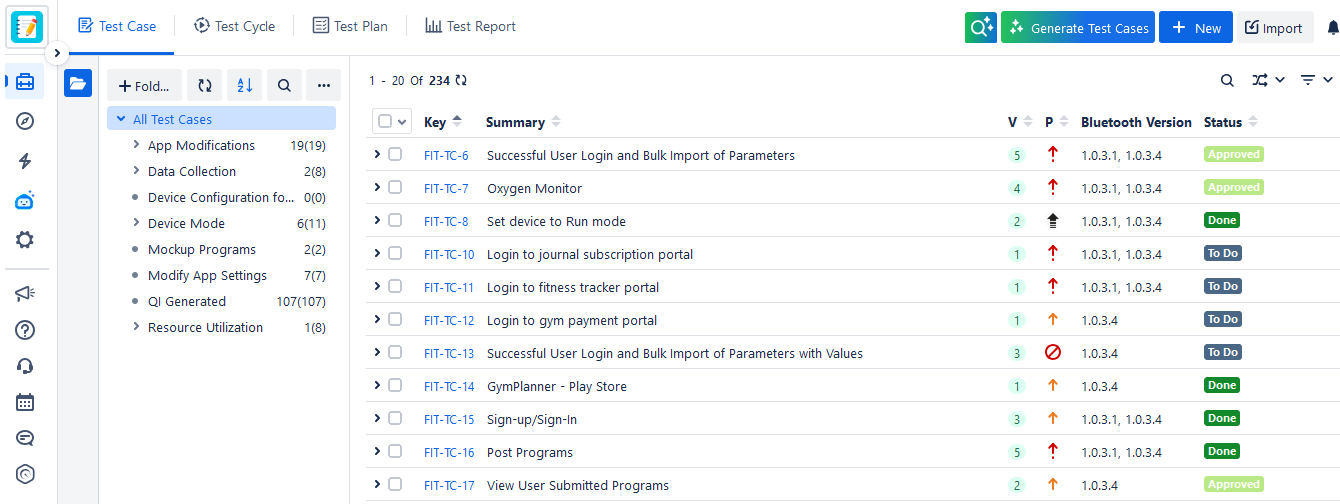Expand the App Modifications folder

pyautogui.click(x=136, y=145)
